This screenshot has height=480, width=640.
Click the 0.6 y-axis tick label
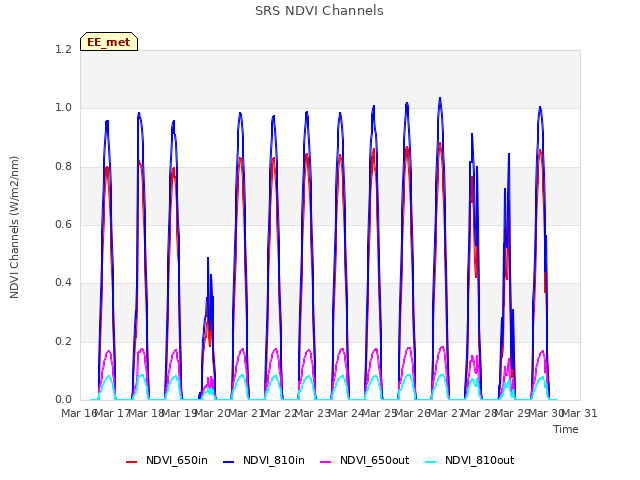pos(63,224)
